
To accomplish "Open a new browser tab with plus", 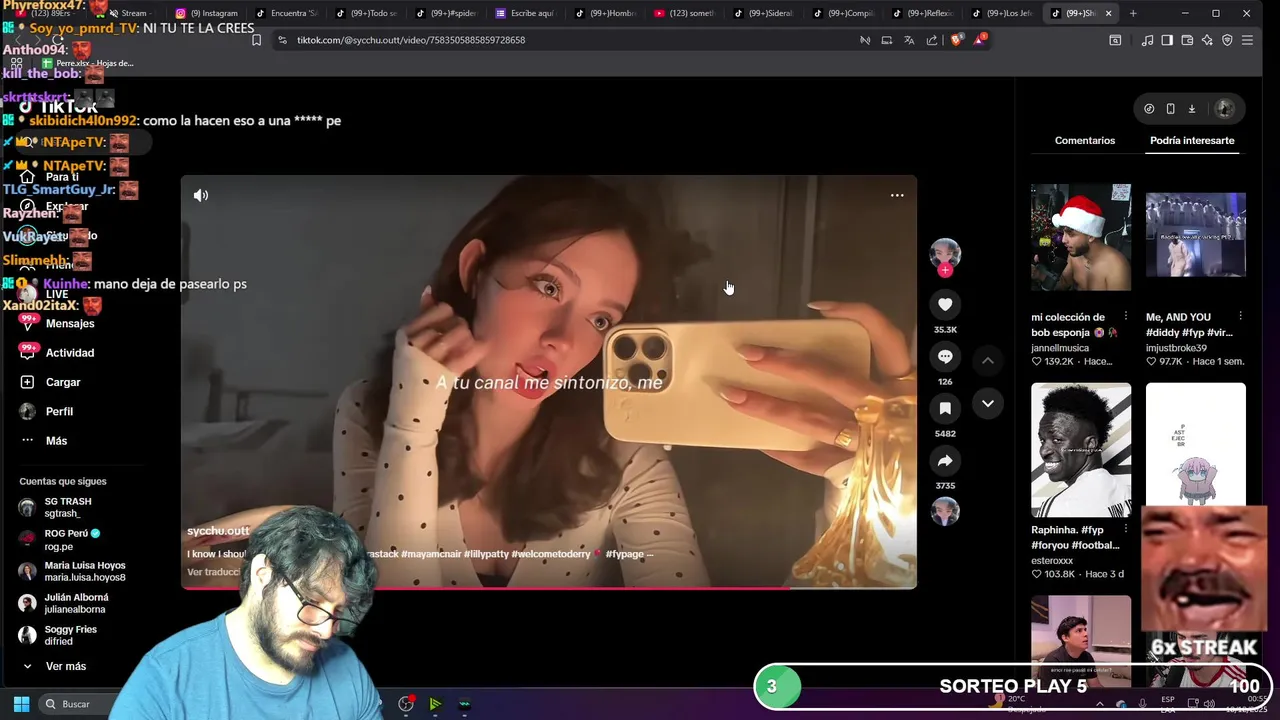I will (x=1133, y=13).
